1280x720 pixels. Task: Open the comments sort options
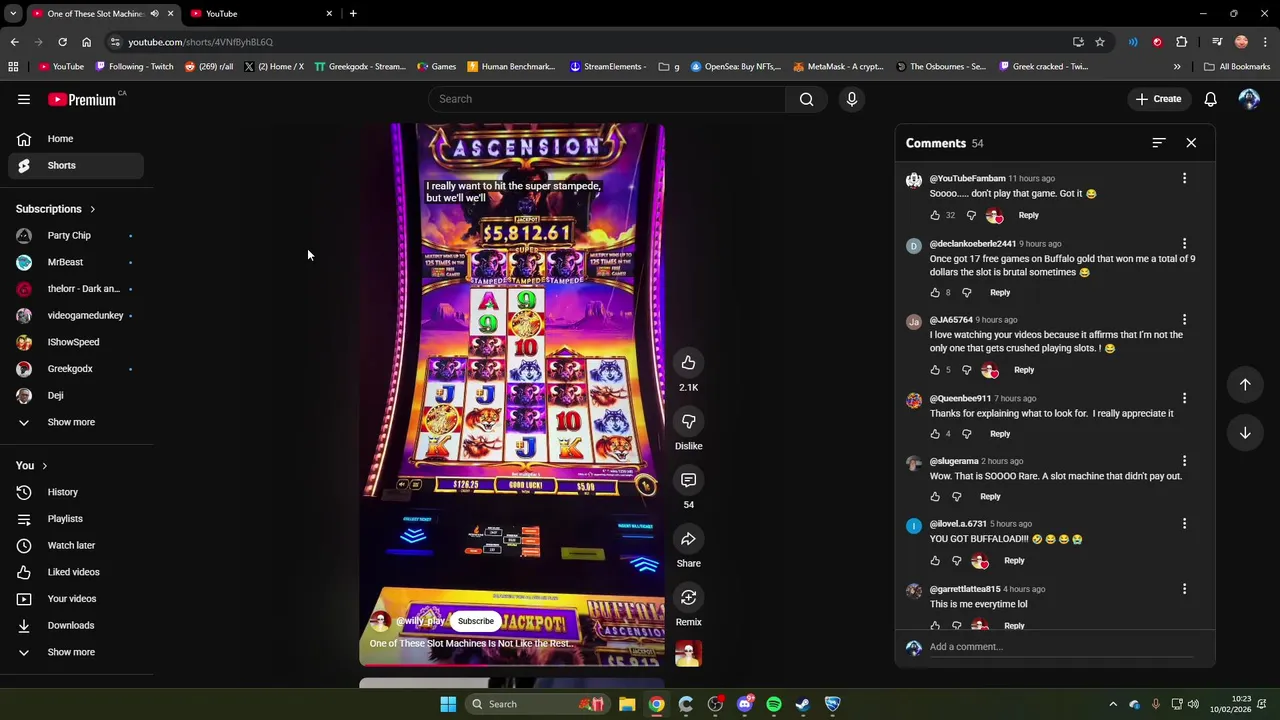(x=1158, y=143)
